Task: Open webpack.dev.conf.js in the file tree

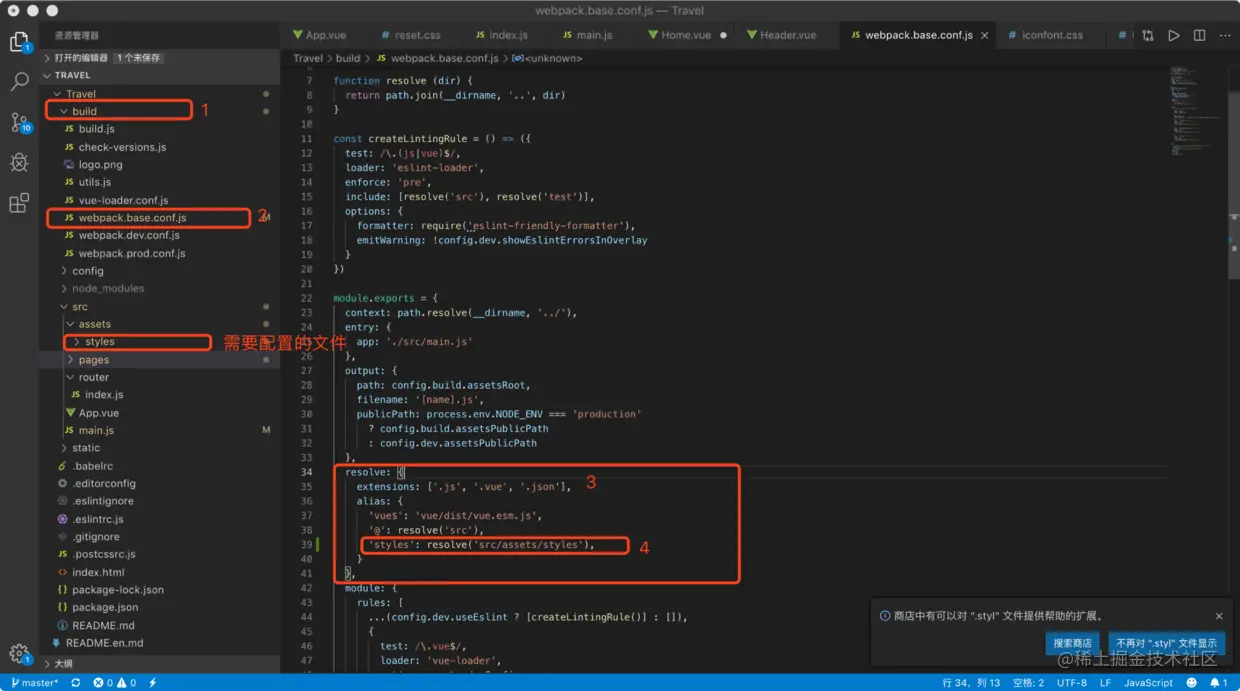Action: click(x=129, y=236)
